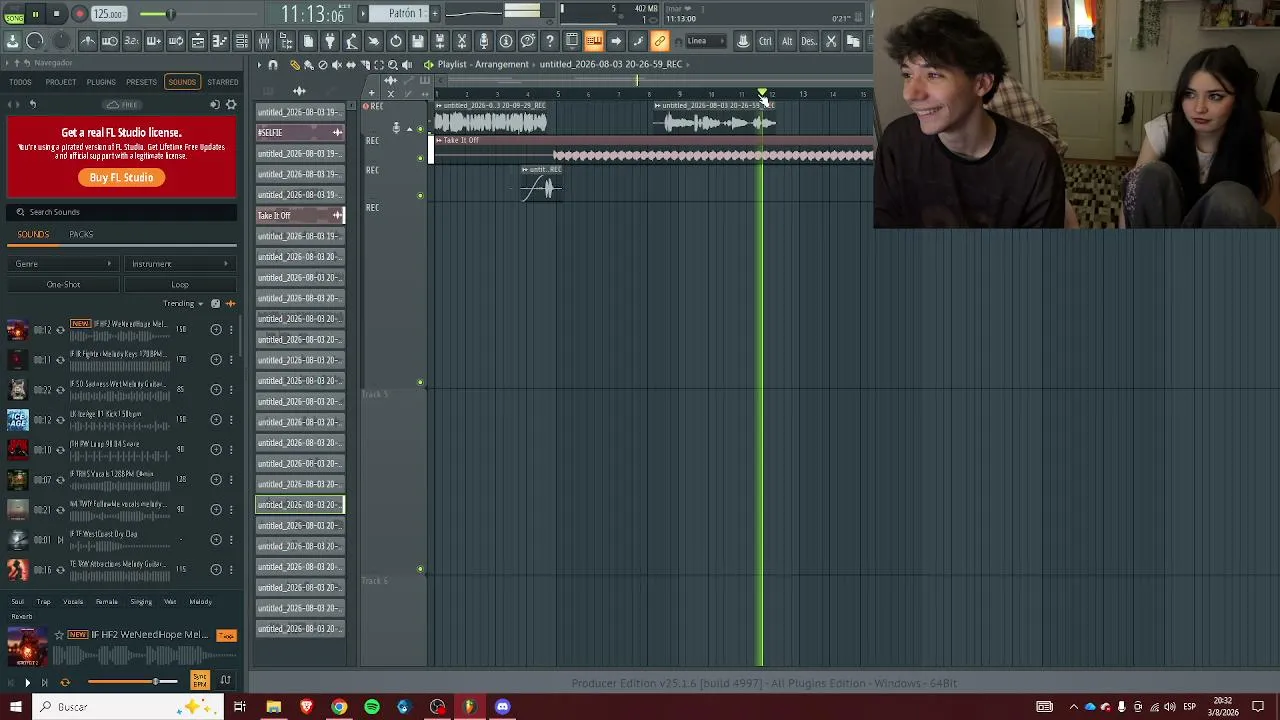
Task: Open the plugin picker plug icon
Action: [330, 41]
